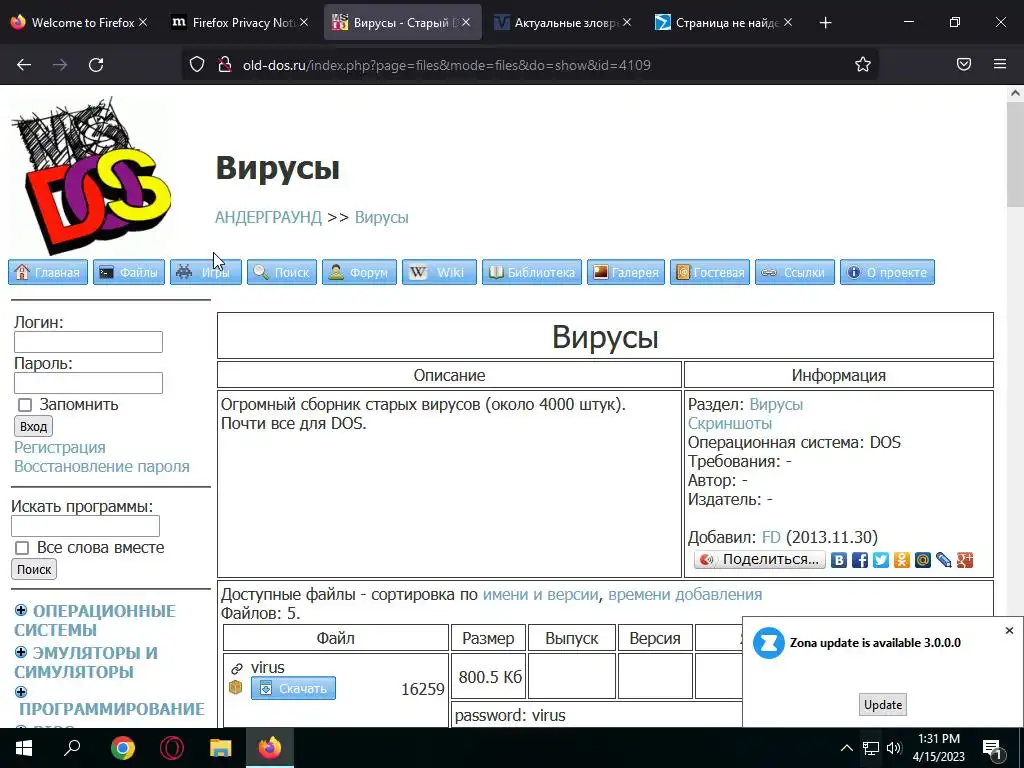Share the page via Twitter icon
The width and height of the screenshot is (1024, 768).
[881, 560]
